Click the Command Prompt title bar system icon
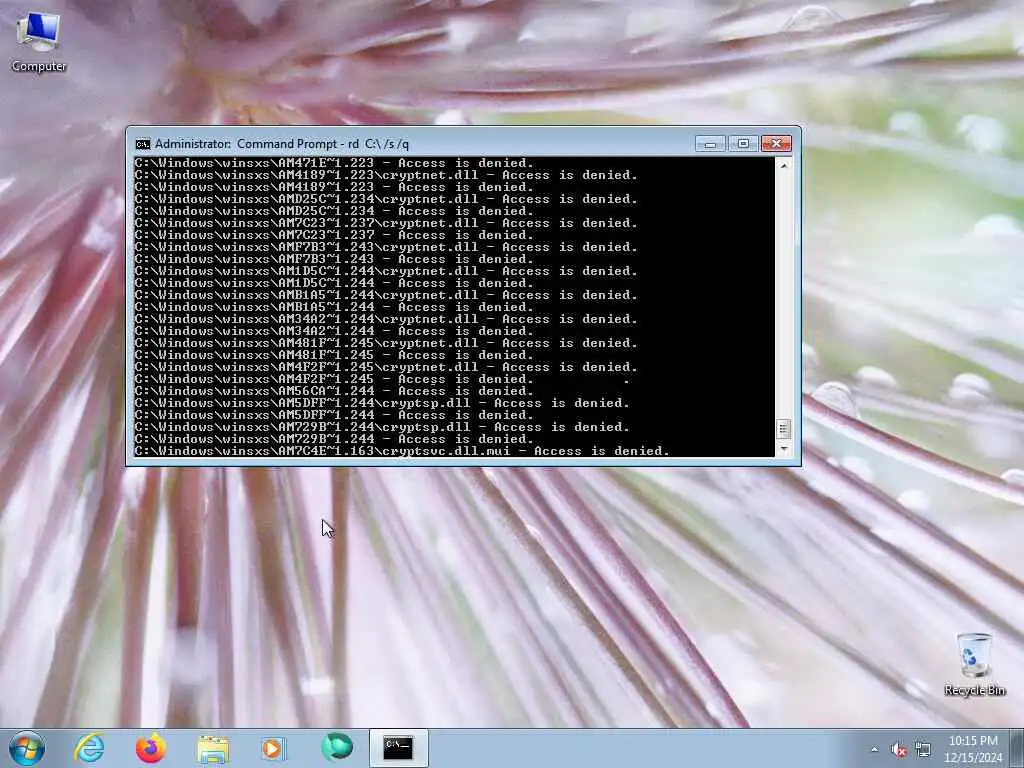 coord(142,144)
